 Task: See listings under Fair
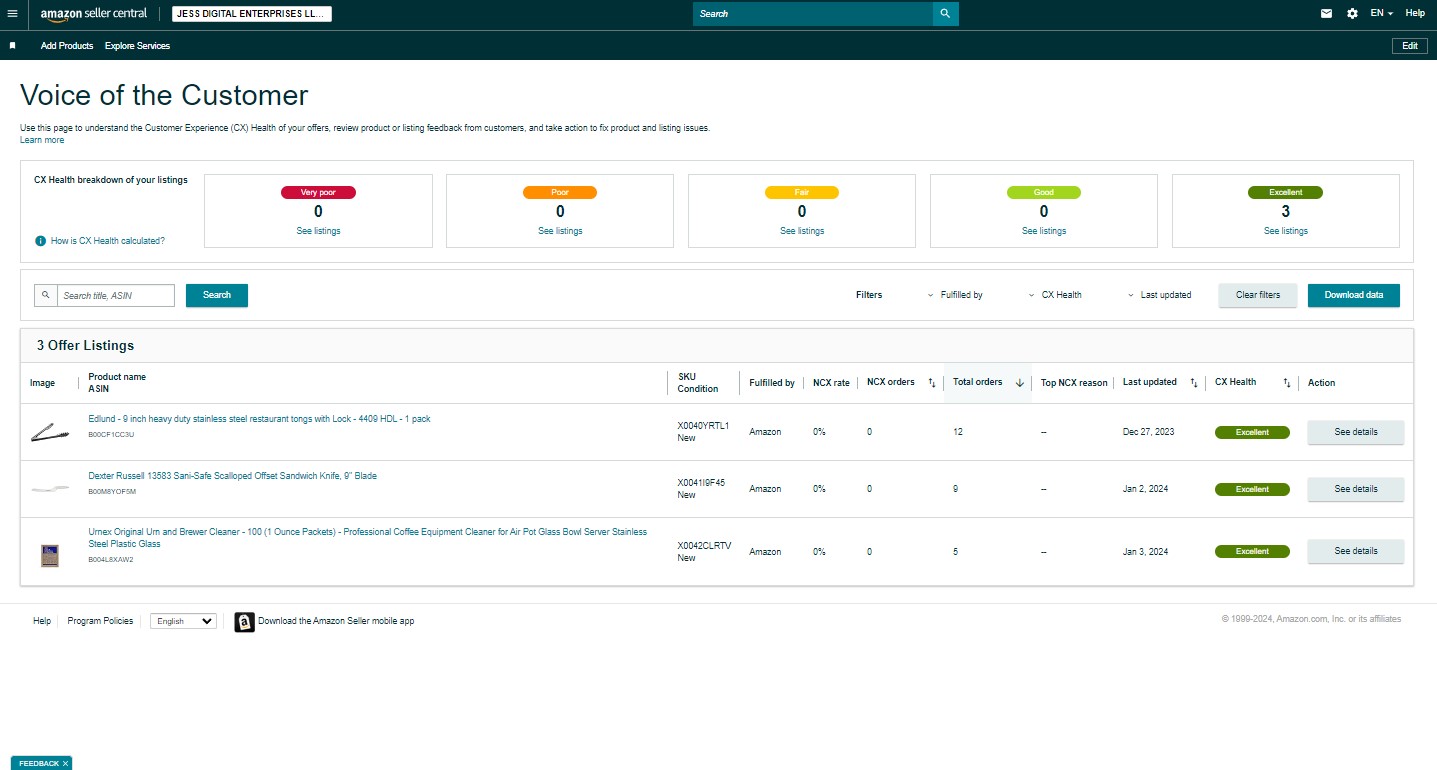802,231
